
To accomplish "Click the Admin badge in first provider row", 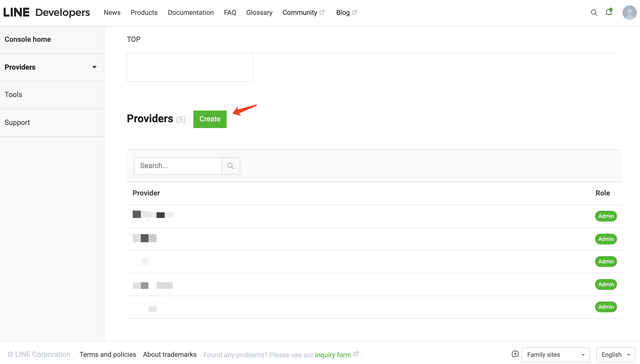I will pyautogui.click(x=606, y=216).
